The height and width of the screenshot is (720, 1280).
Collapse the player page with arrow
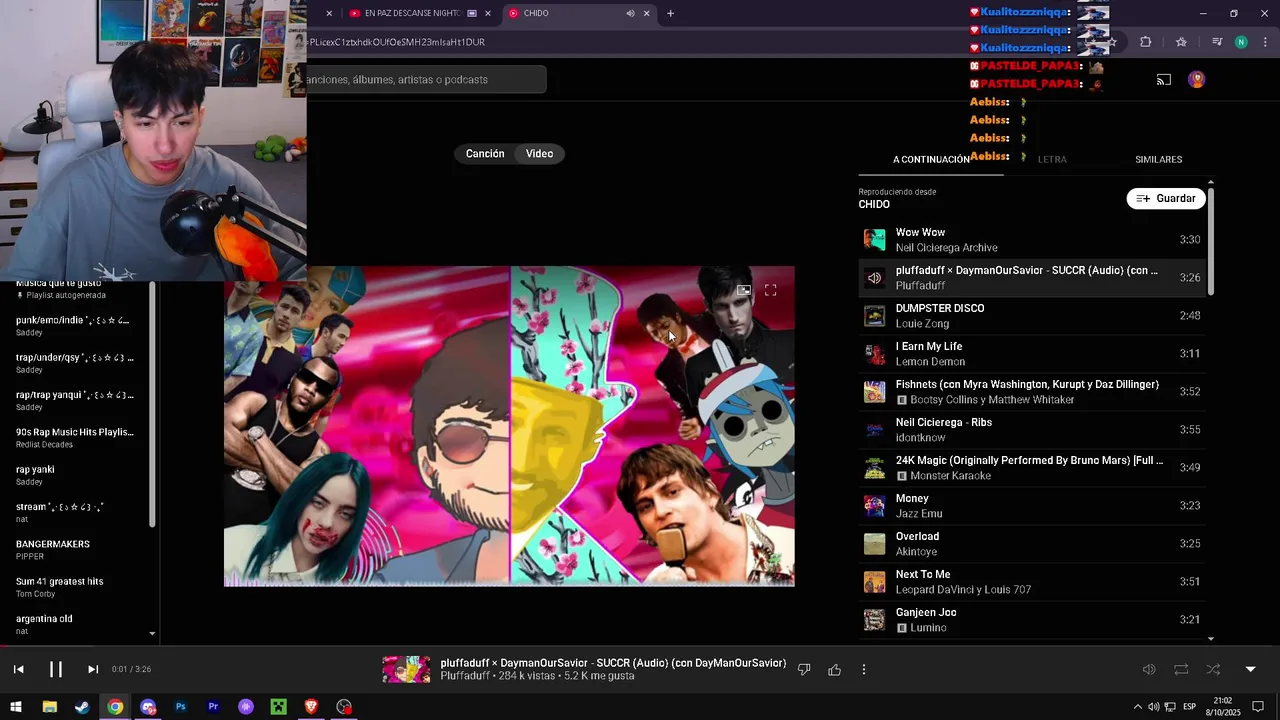[1250, 669]
